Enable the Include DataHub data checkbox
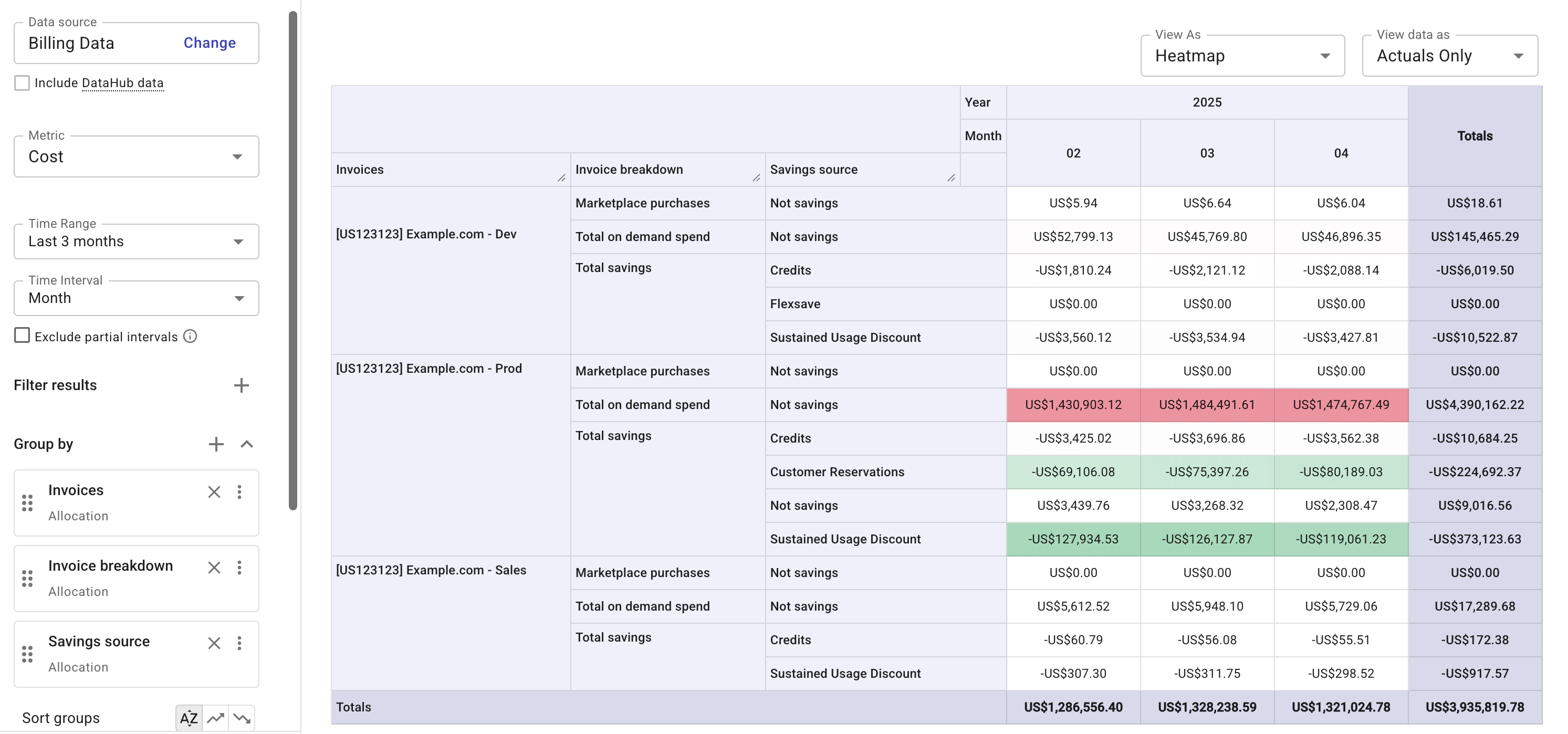The image size is (1568, 734). [22, 82]
